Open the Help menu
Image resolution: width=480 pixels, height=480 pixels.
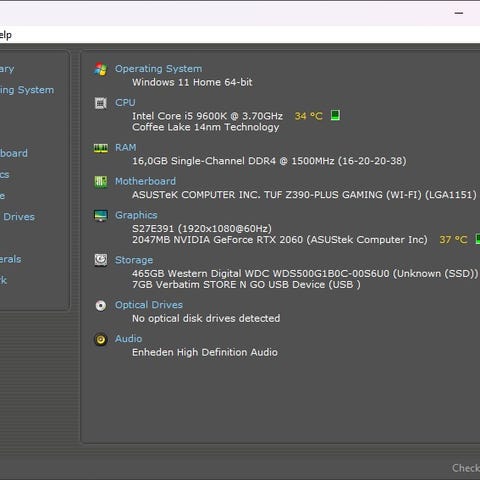pyautogui.click(x=6, y=35)
